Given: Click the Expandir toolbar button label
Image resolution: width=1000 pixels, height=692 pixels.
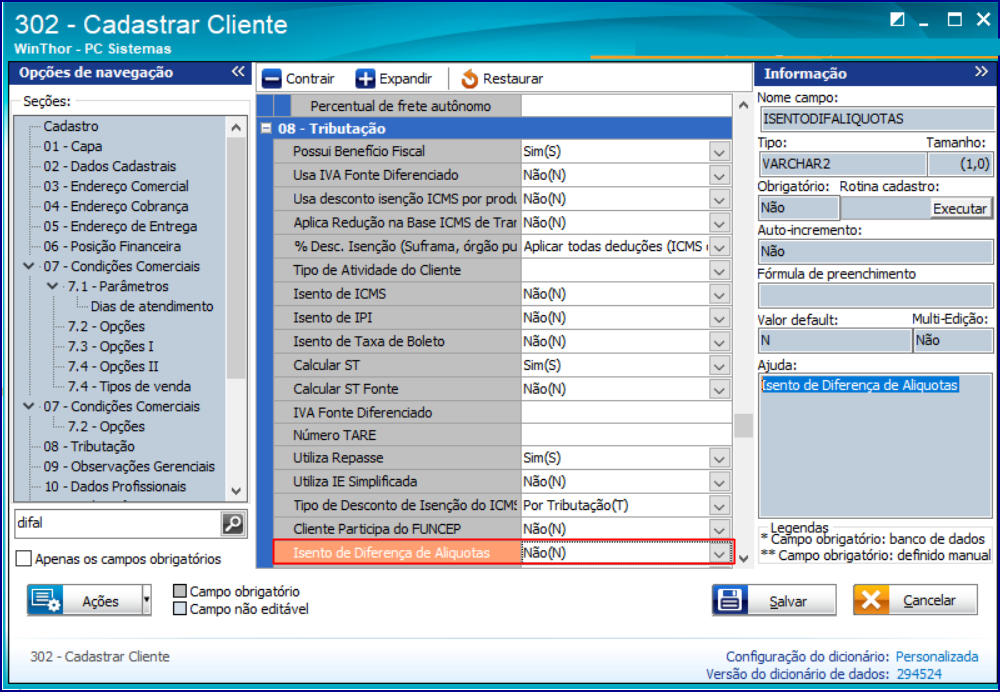Looking at the screenshot, I should (x=406, y=79).
